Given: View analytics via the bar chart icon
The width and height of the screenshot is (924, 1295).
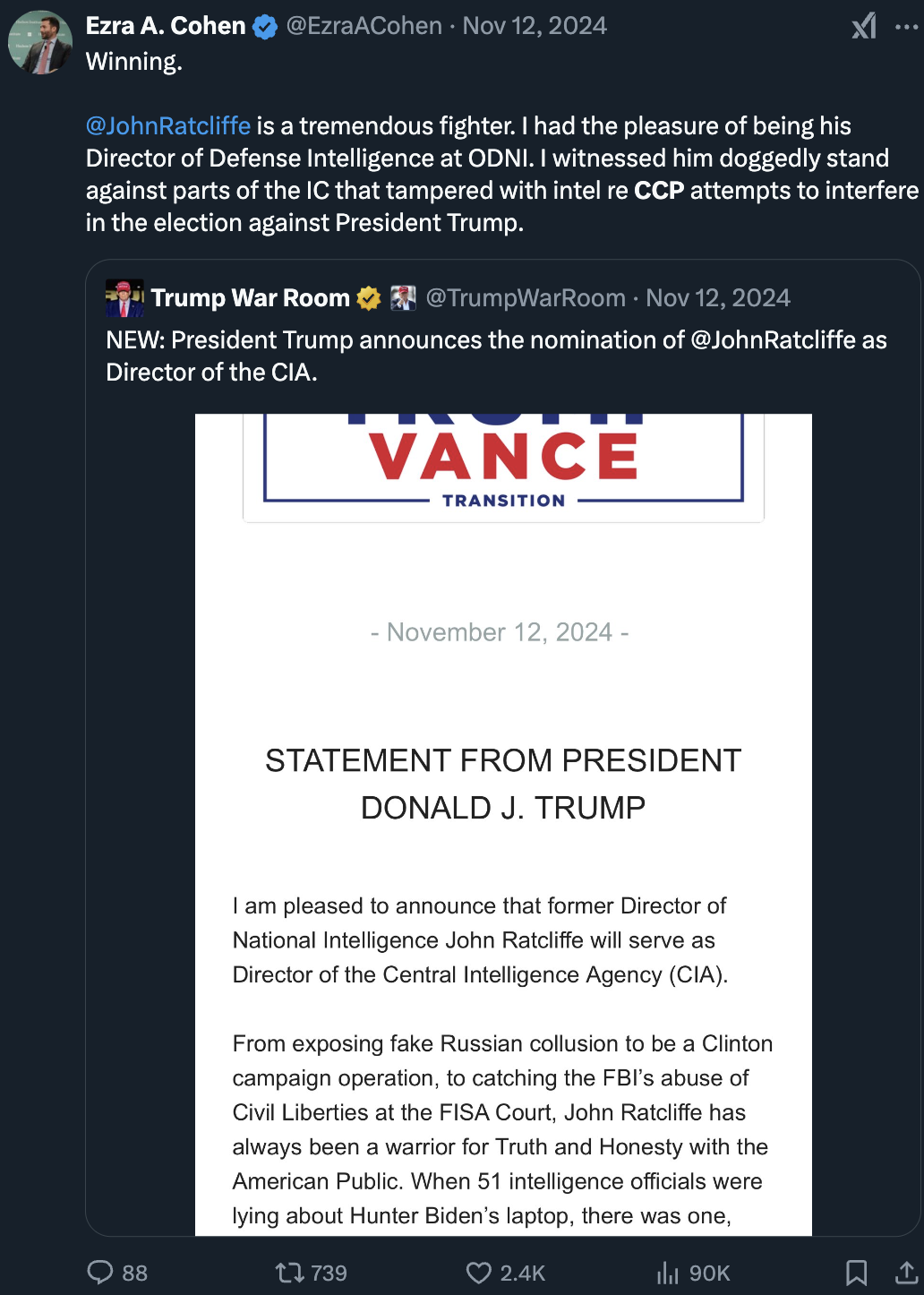Looking at the screenshot, I should pyautogui.click(x=668, y=1272).
